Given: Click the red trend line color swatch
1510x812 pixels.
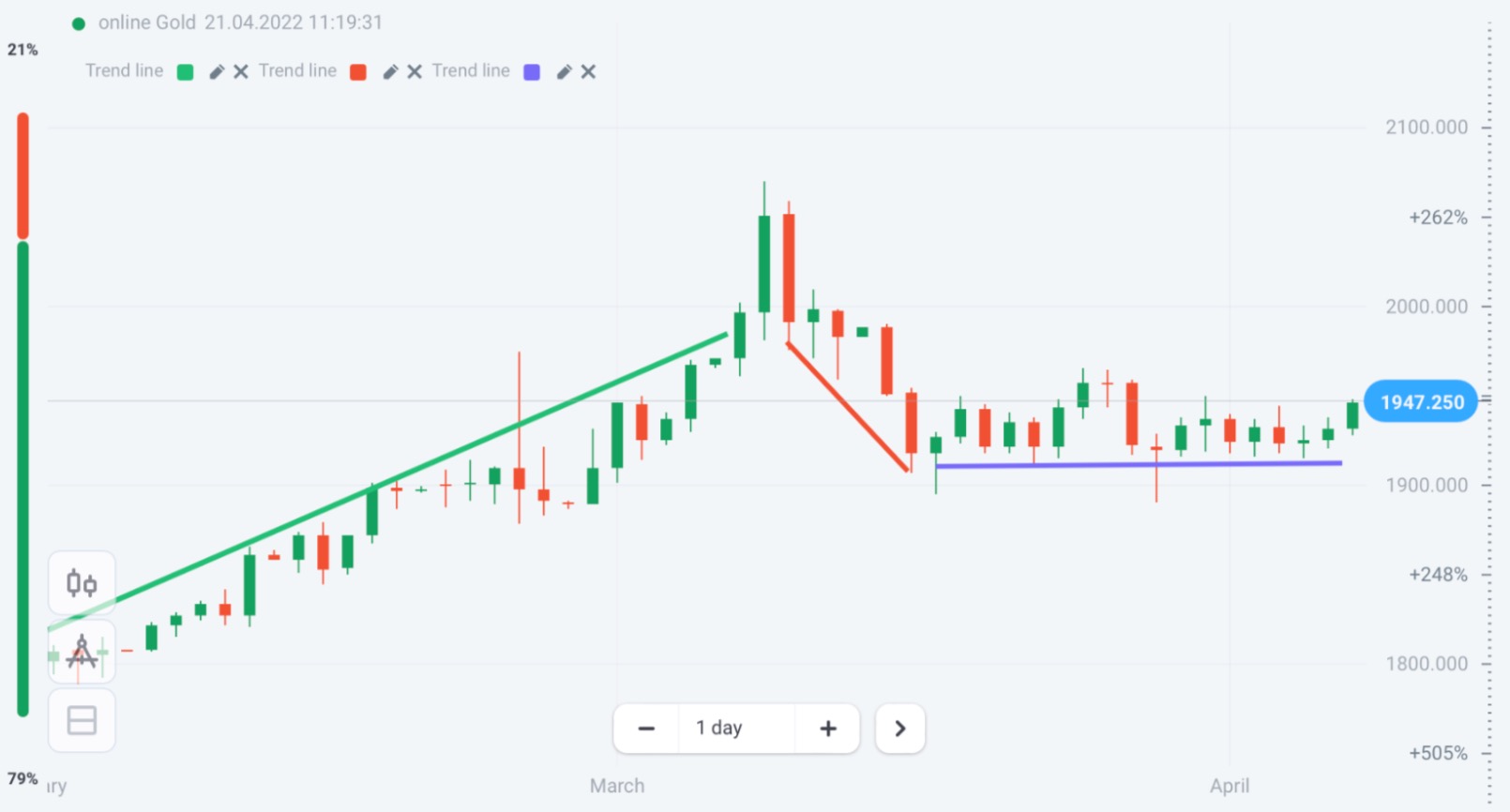Looking at the screenshot, I should 358,72.
